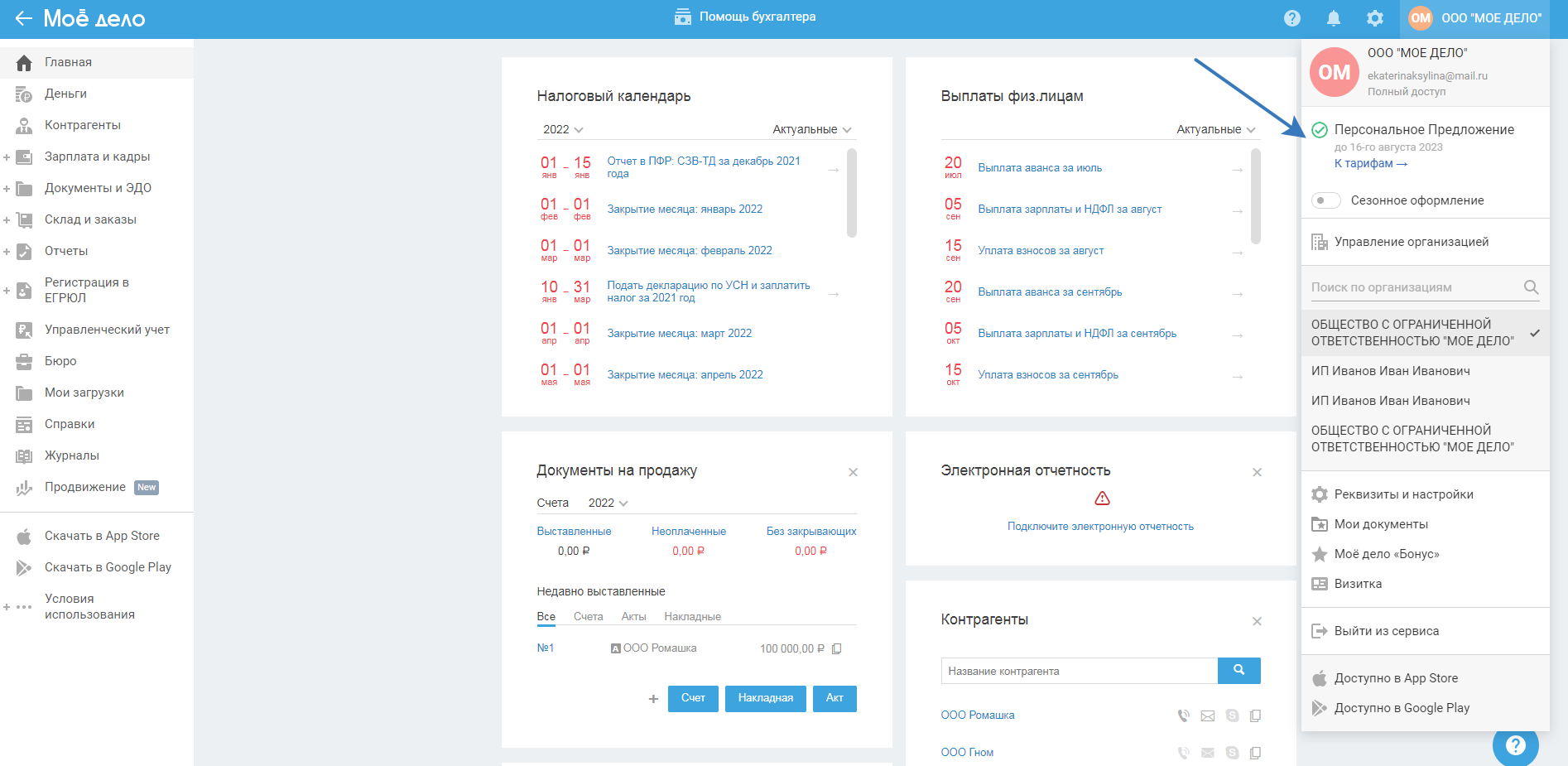Click the arrow for СЗВ-ТД report row
The image size is (1568, 766).
(x=834, y=170)
